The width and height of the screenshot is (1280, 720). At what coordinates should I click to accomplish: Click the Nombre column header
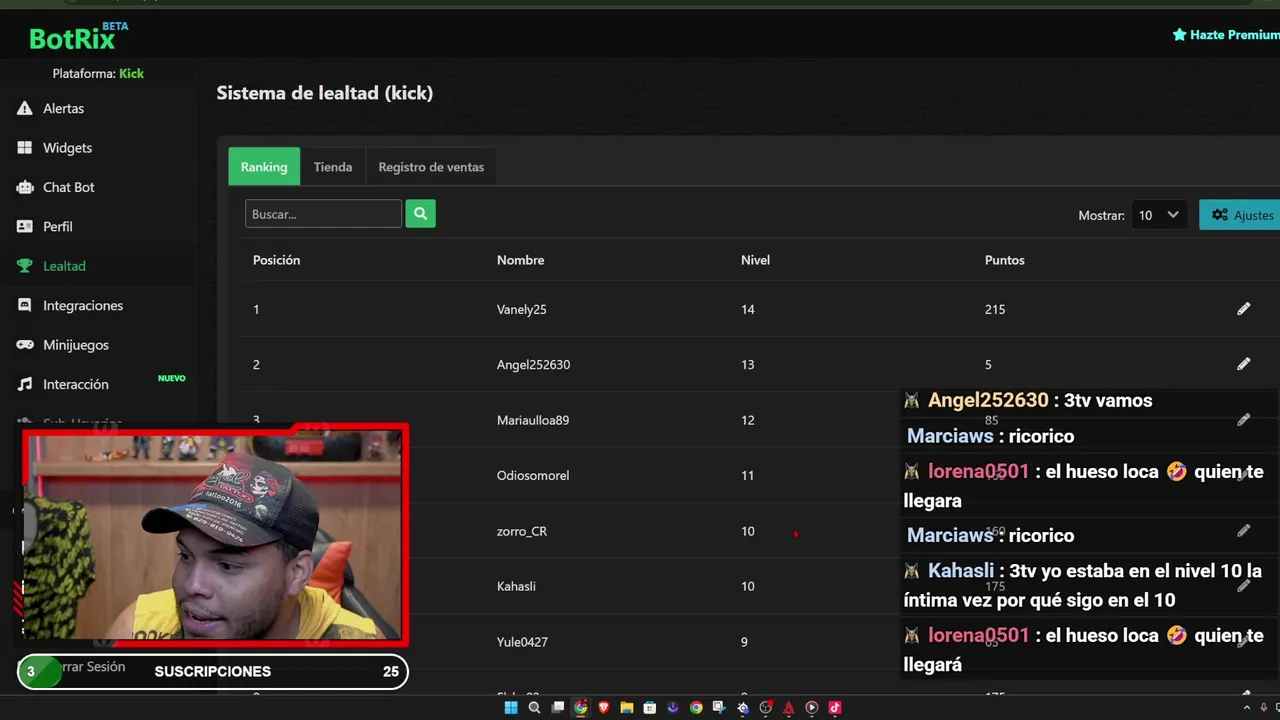coord(520,260)
